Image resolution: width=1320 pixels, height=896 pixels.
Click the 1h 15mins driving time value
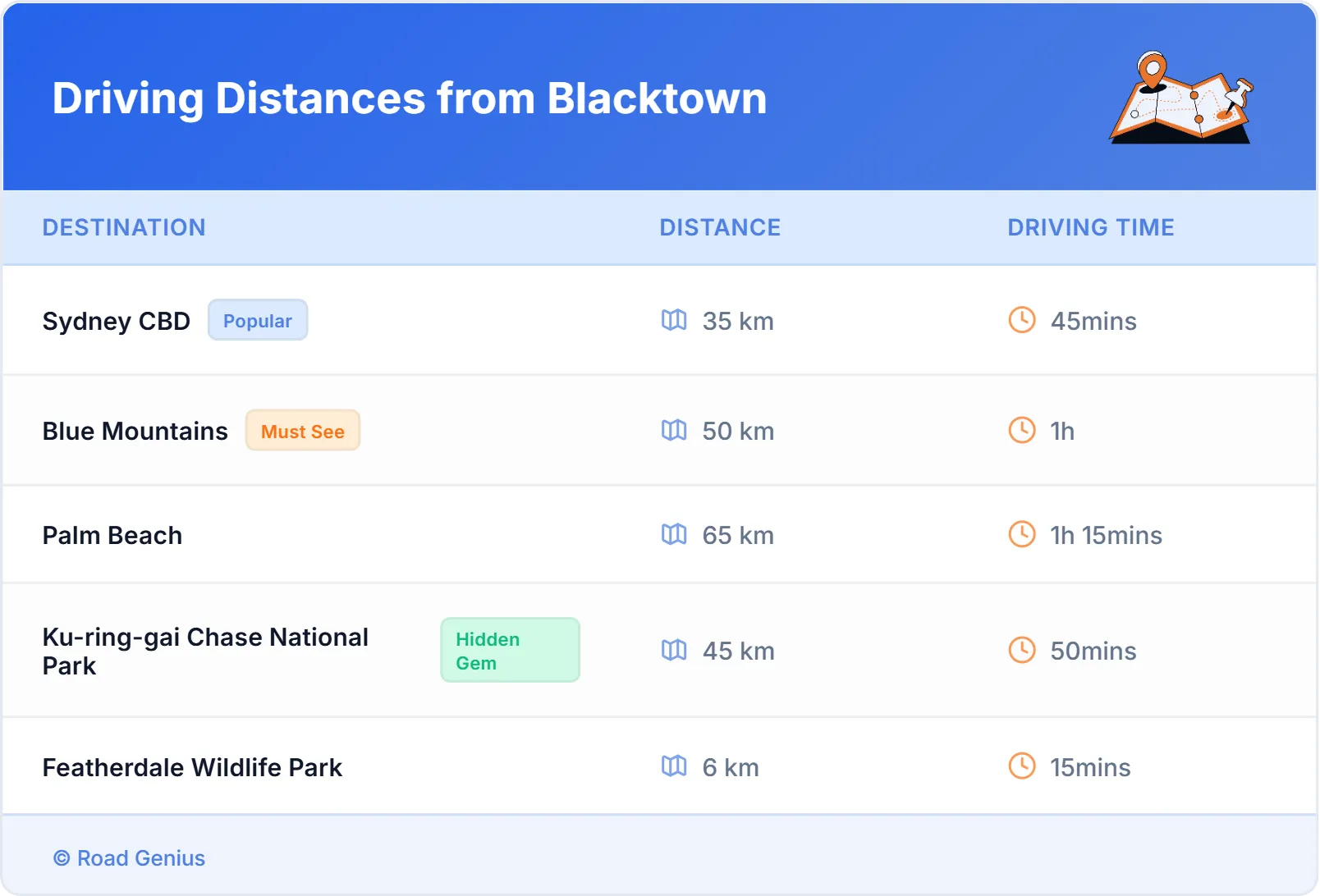[1107, 535]
